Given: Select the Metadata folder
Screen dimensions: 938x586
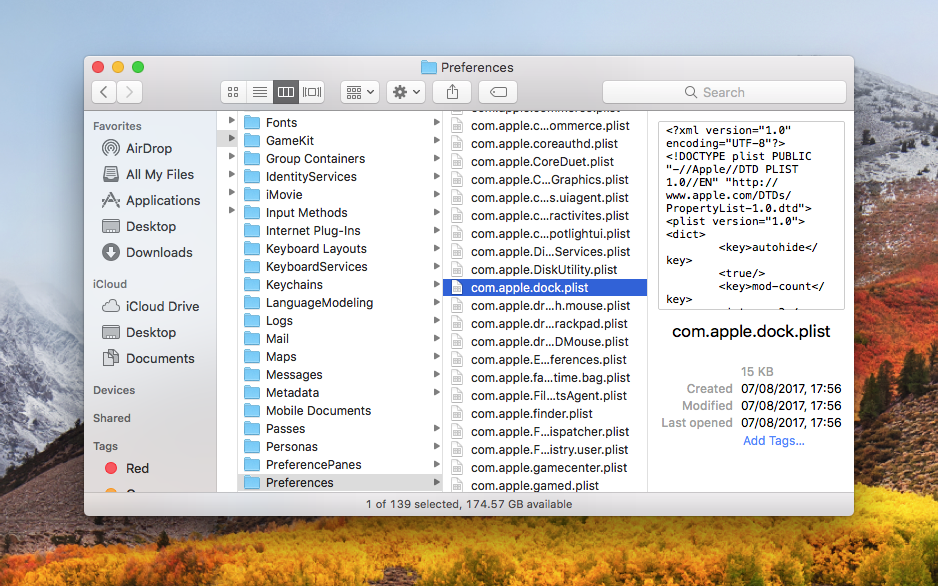Looking at the screenshot, I should 340,392.
